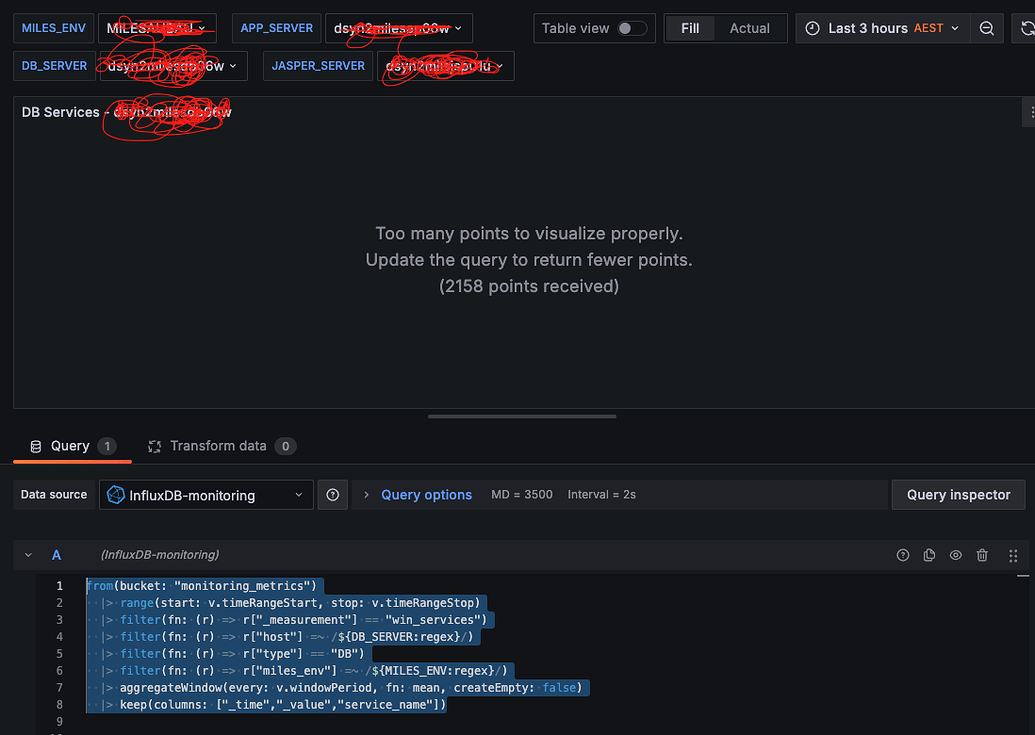Zoom out the time range with magnifier icon
Viewport: 1035px width, 735px height.
point(987,28)
